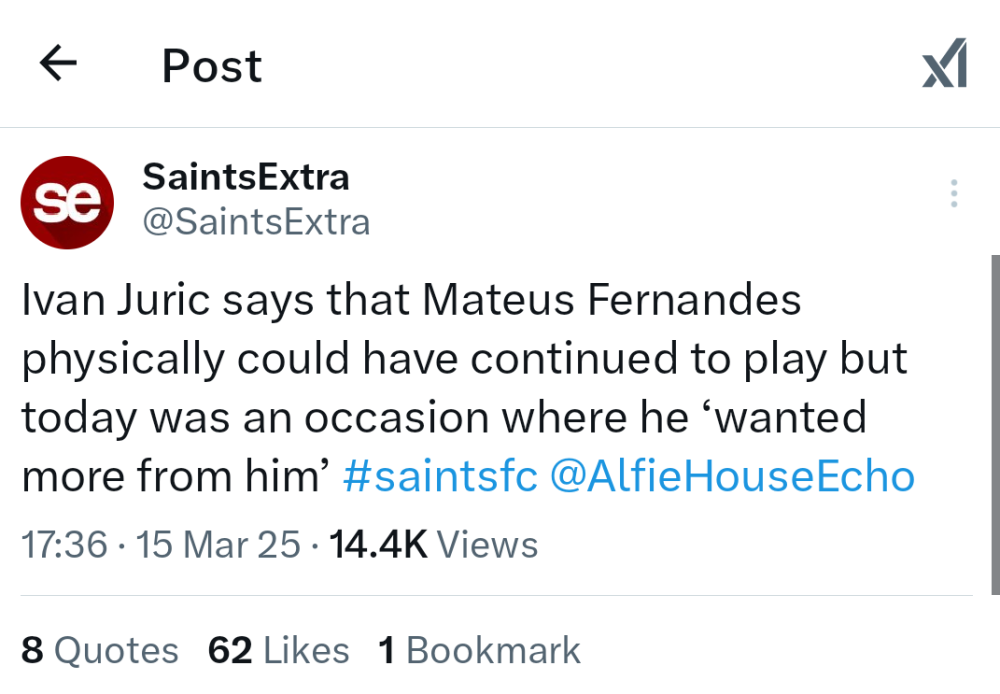Open the SaintsExtra profile picture

(67, 202)
